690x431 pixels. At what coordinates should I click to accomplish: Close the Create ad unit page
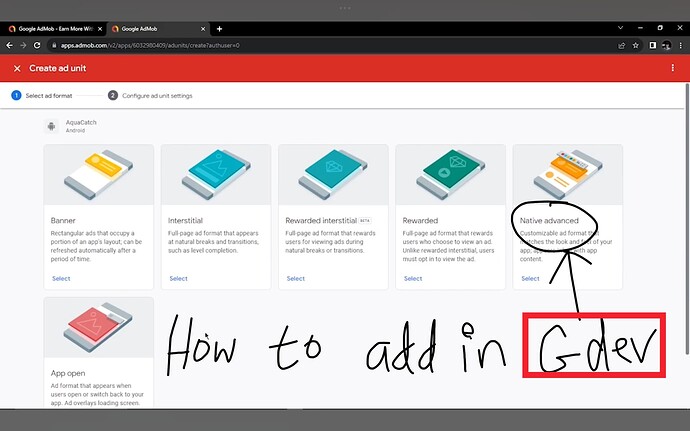[x=17, y=69]
